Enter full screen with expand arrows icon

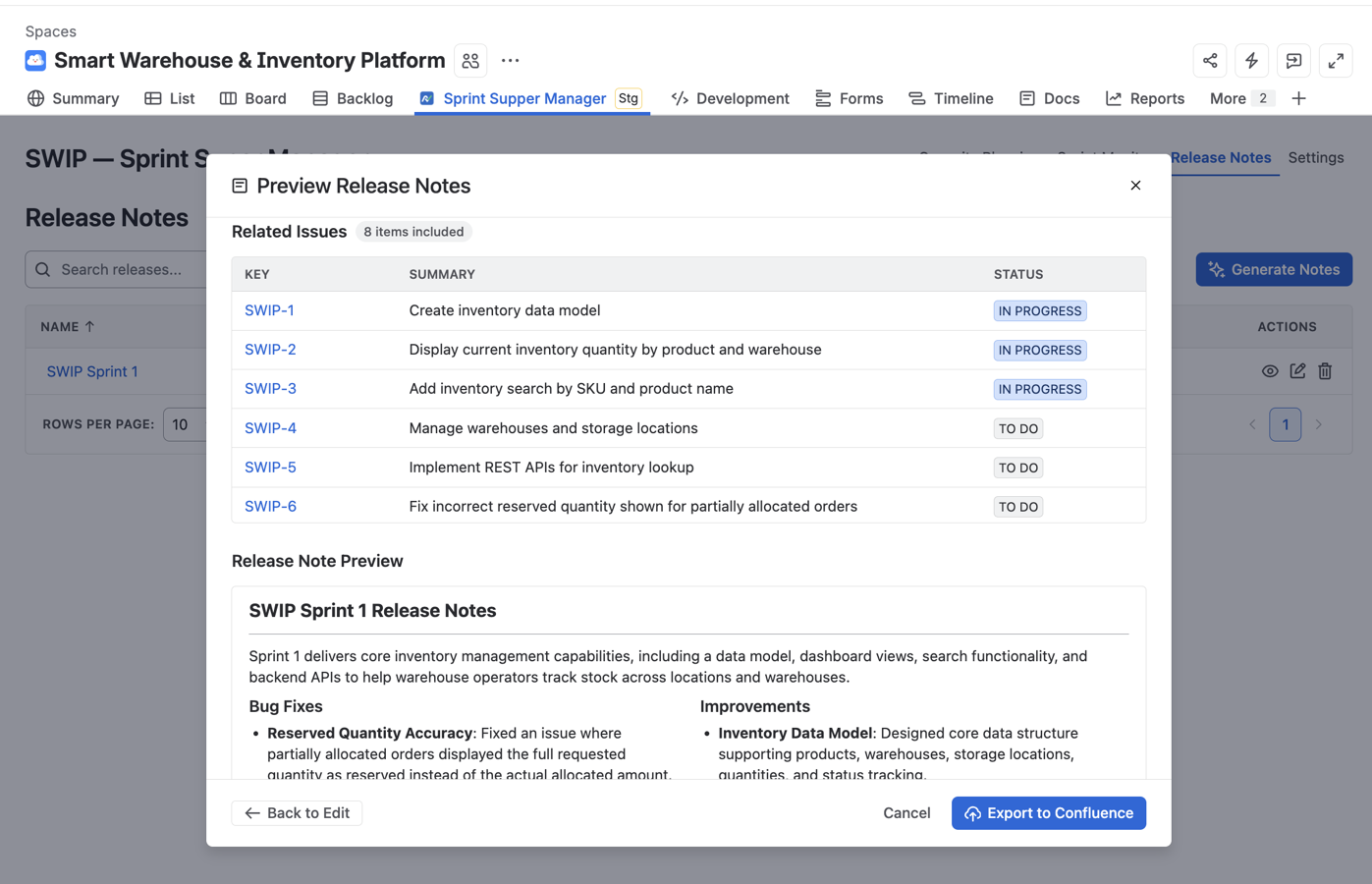(1336, 61)
